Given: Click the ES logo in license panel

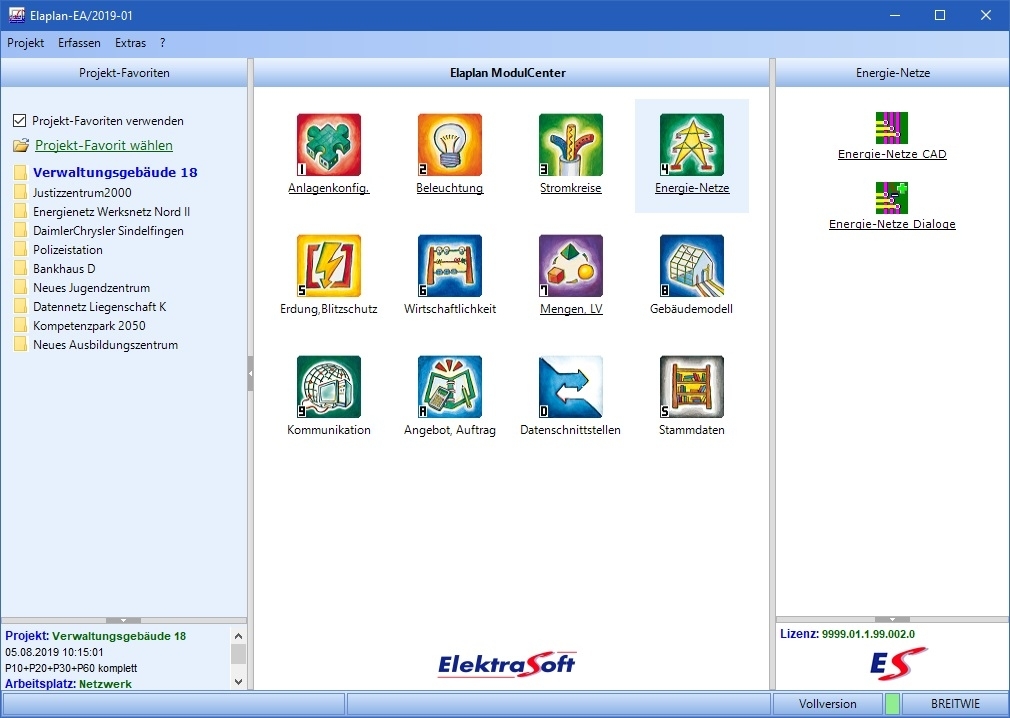Looking at the screenshot, I should (899, 663).
